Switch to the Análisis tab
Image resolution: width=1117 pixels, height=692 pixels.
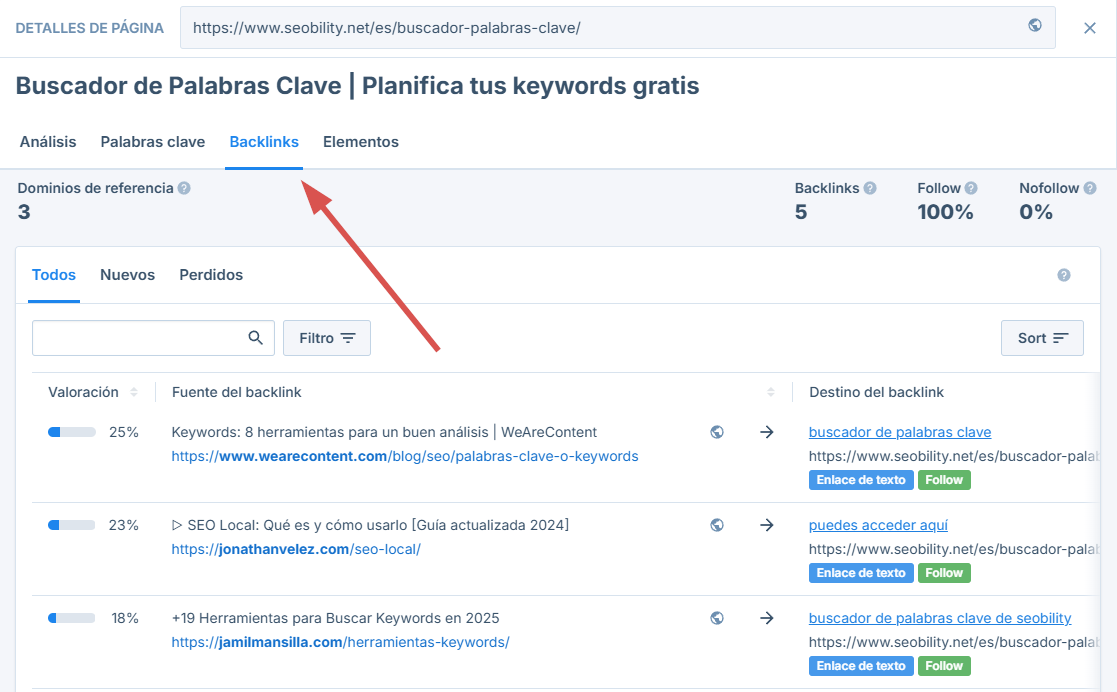pos(48,142)
